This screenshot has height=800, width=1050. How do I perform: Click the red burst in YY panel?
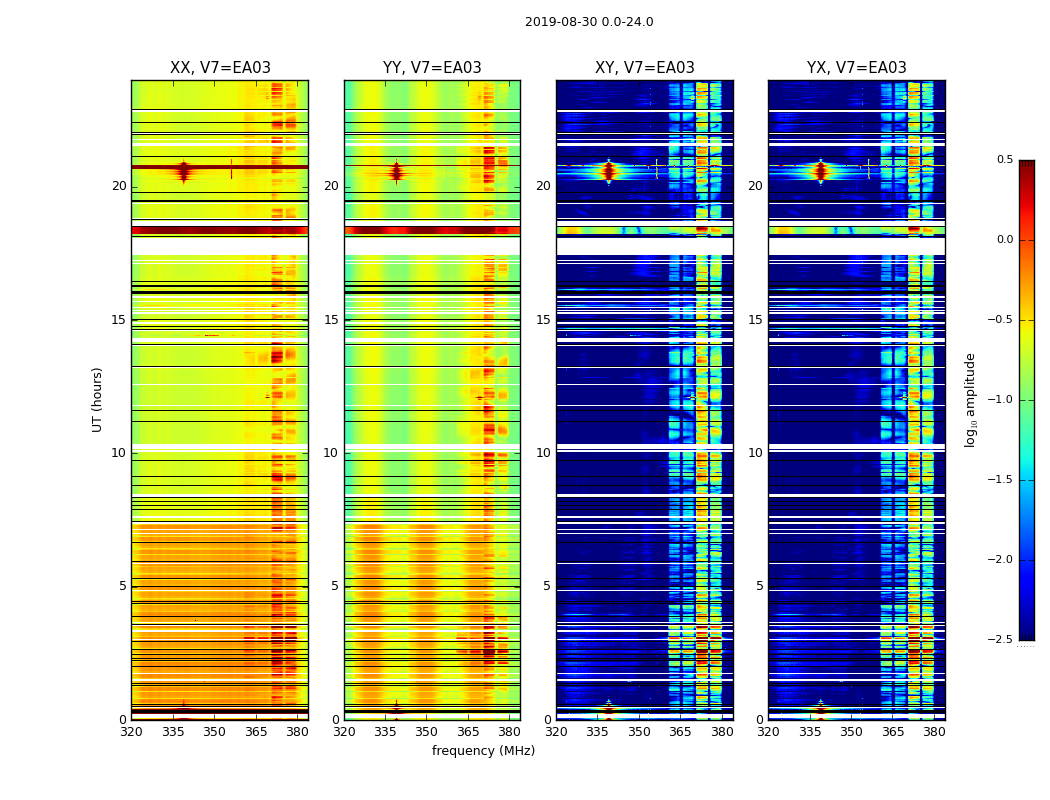click(x=396, y=172)
